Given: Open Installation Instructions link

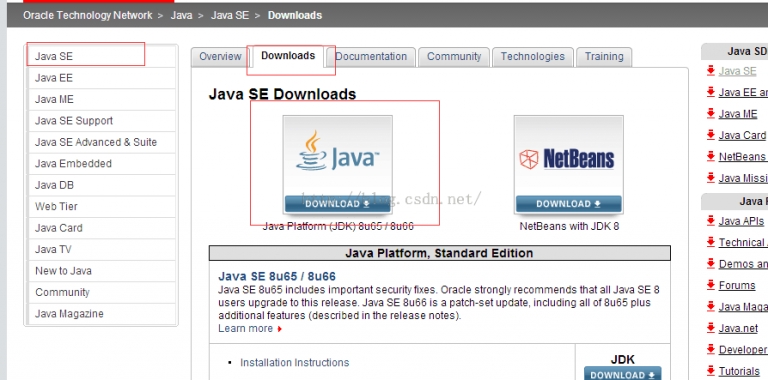Looking at the screenshot, I should click(294, 363).
